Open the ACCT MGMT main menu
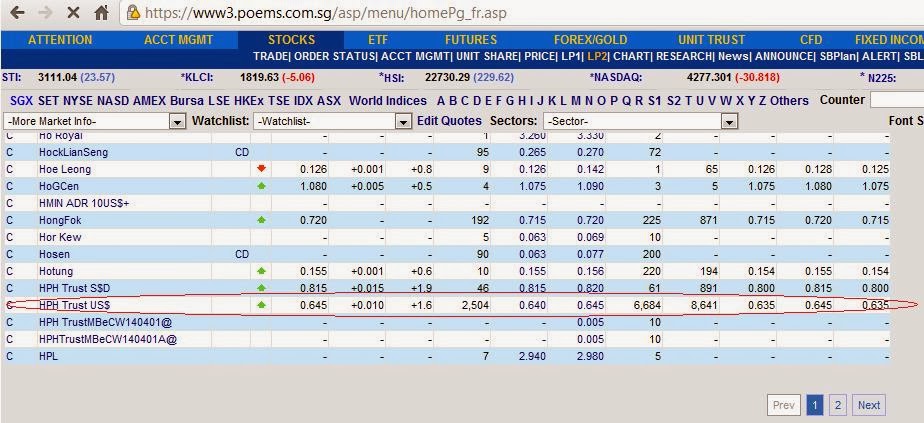The image size is (924, 423). (179, 40)
